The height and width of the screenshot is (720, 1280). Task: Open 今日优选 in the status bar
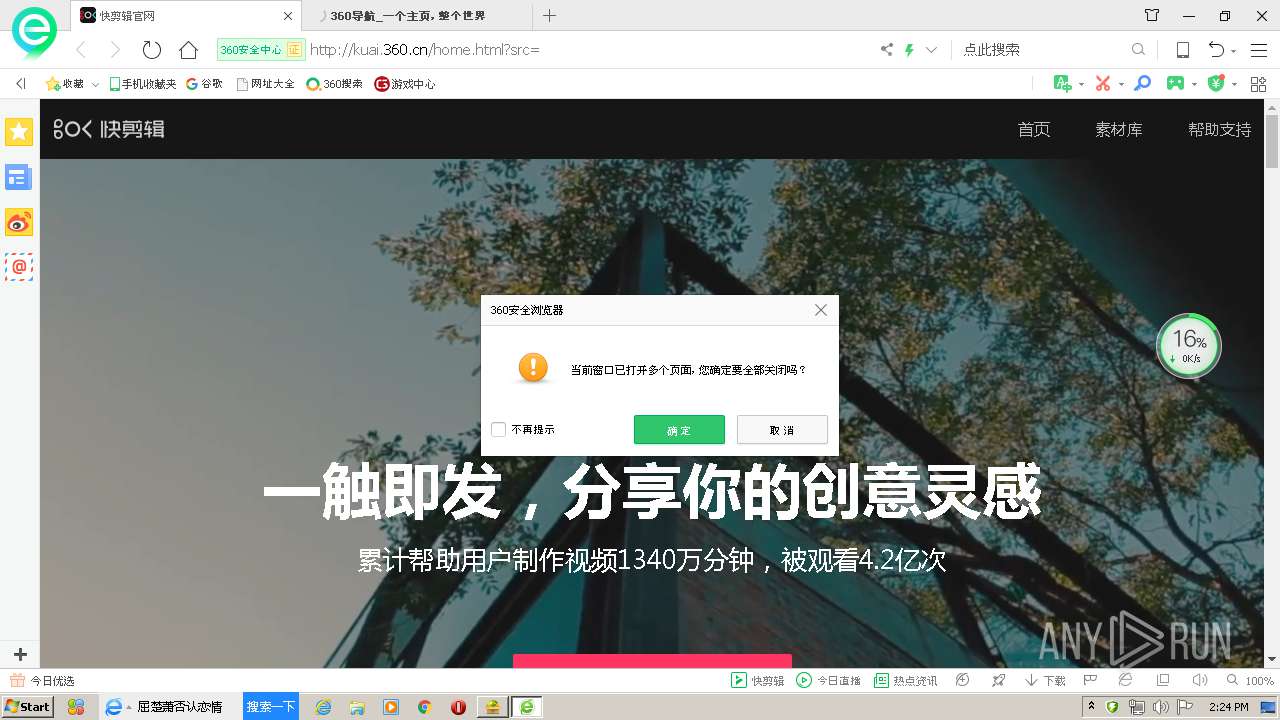pos(42,681)
